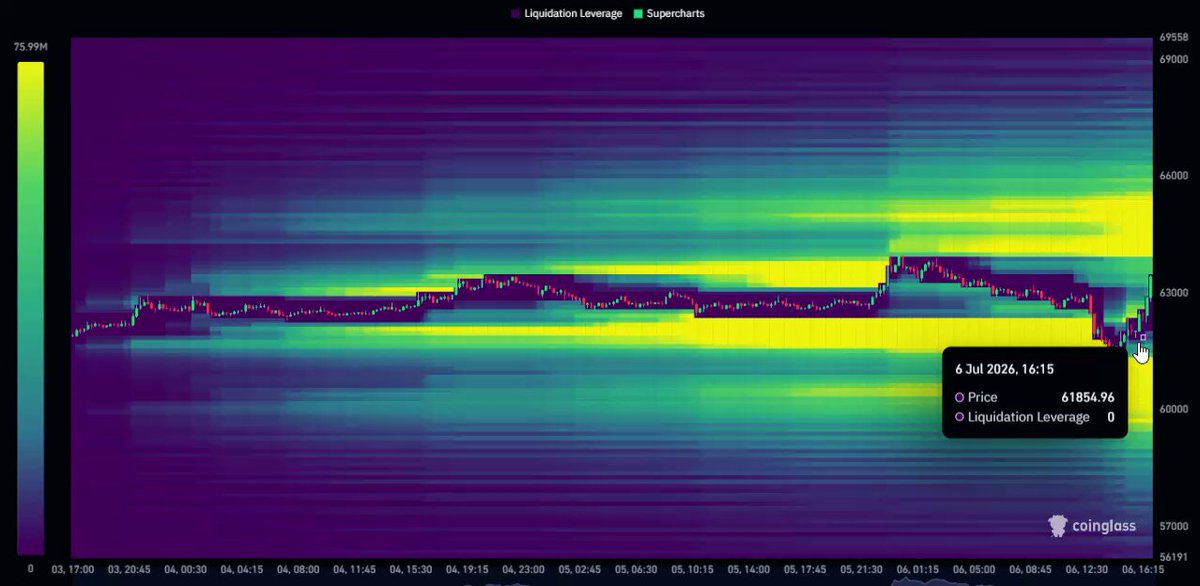This screenshot has height=586, width=1200.
Task: Click the 03, 20:45 time axis label
Action: (x=129, y=569)
